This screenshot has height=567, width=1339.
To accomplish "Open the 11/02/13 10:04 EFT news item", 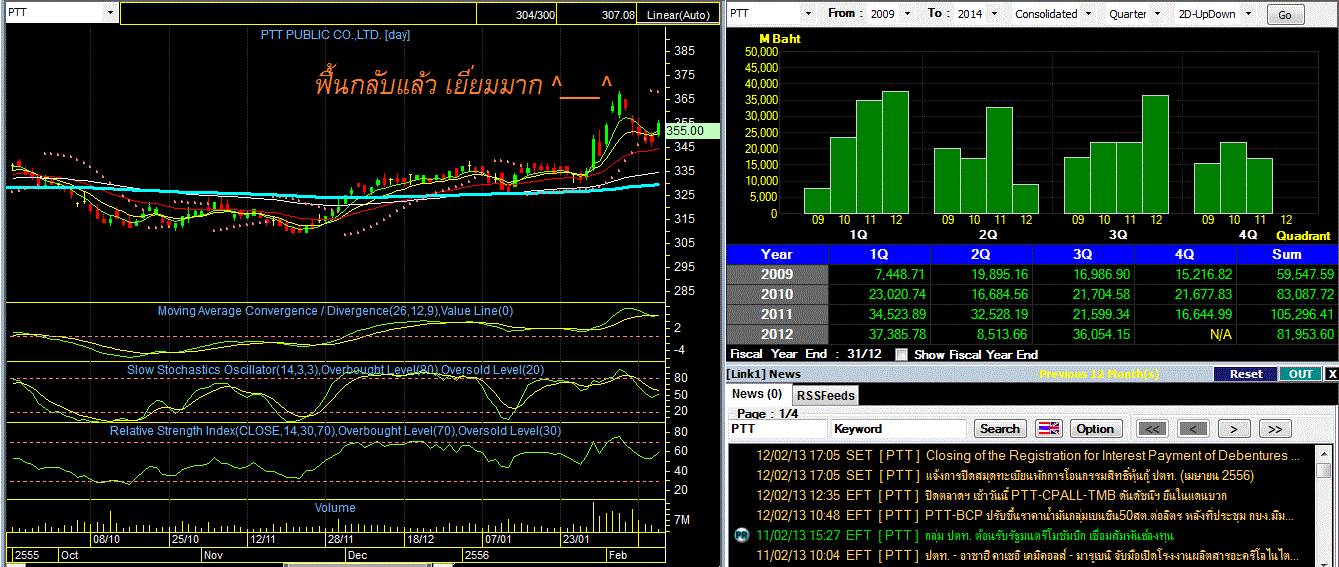I will (1022, 554).
